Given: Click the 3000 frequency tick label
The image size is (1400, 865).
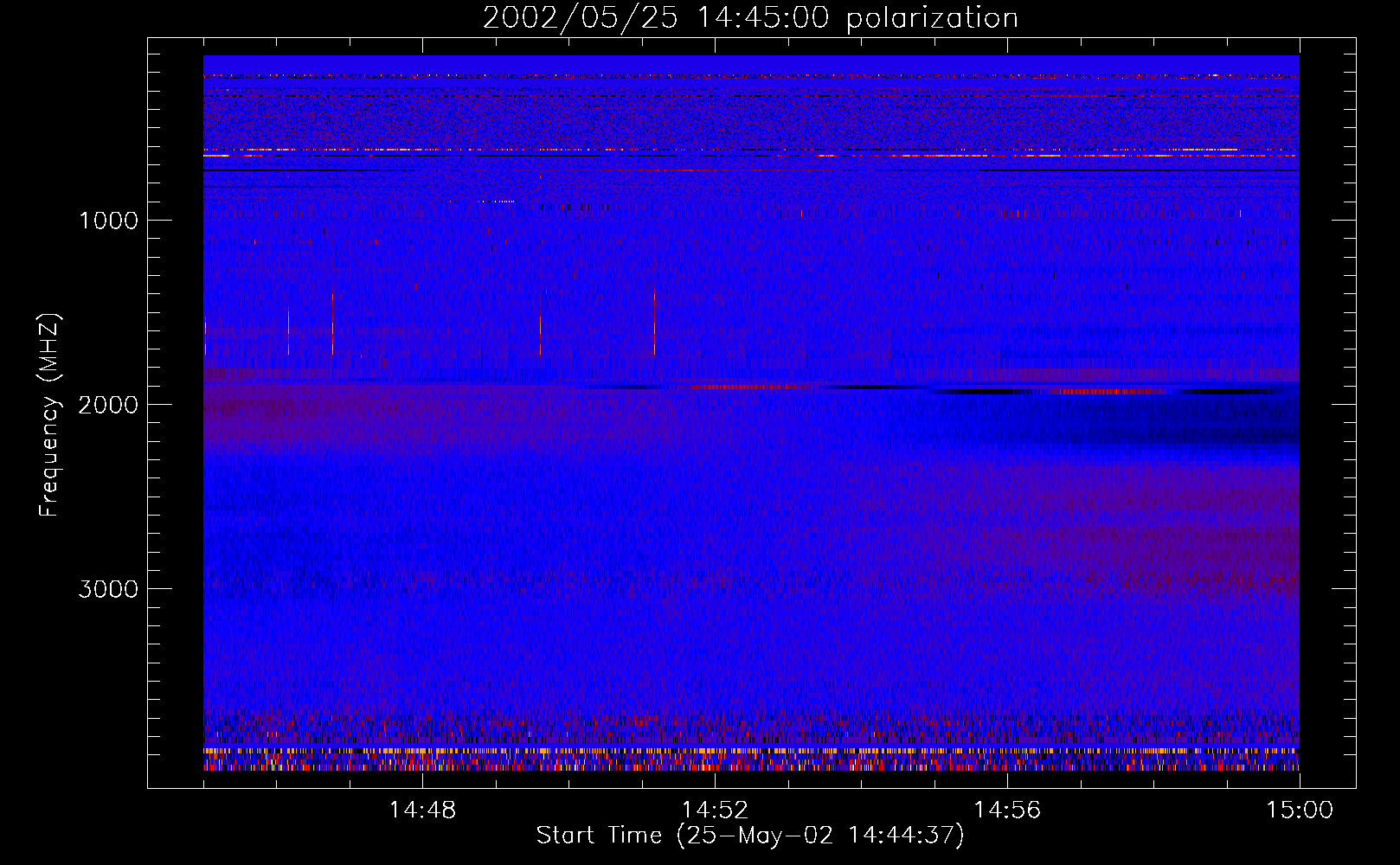Looking at the screenshot, I should 108,589.
